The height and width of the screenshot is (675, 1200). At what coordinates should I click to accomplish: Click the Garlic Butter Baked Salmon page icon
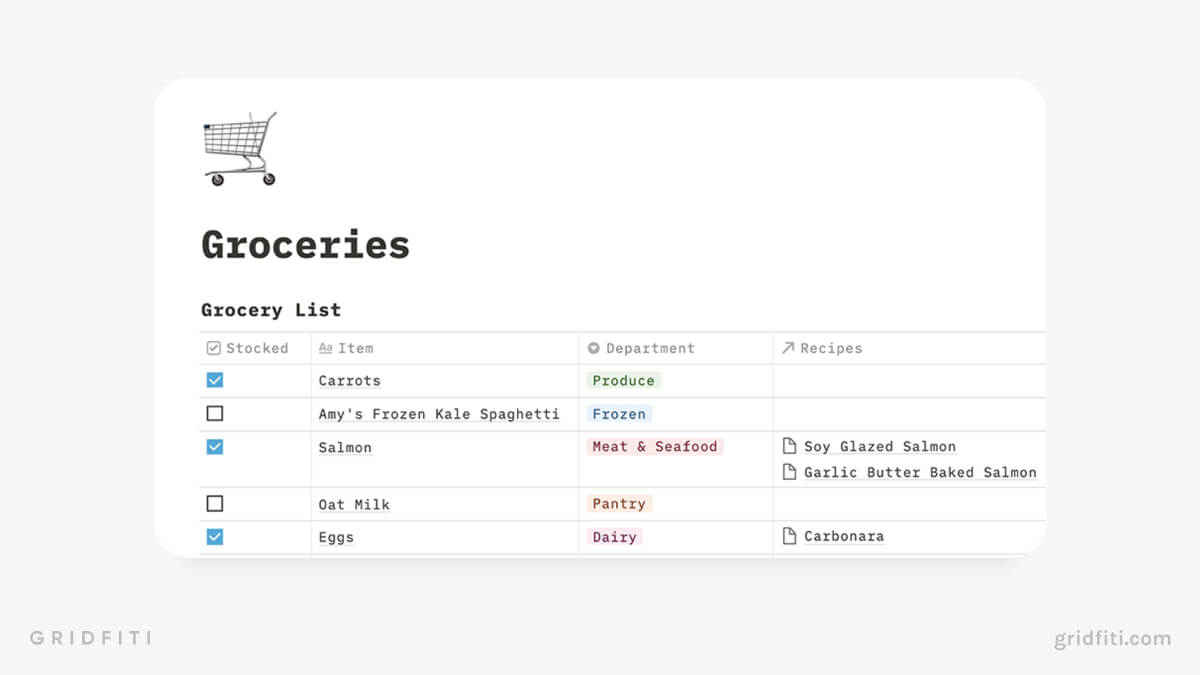(x=789, y=472)
